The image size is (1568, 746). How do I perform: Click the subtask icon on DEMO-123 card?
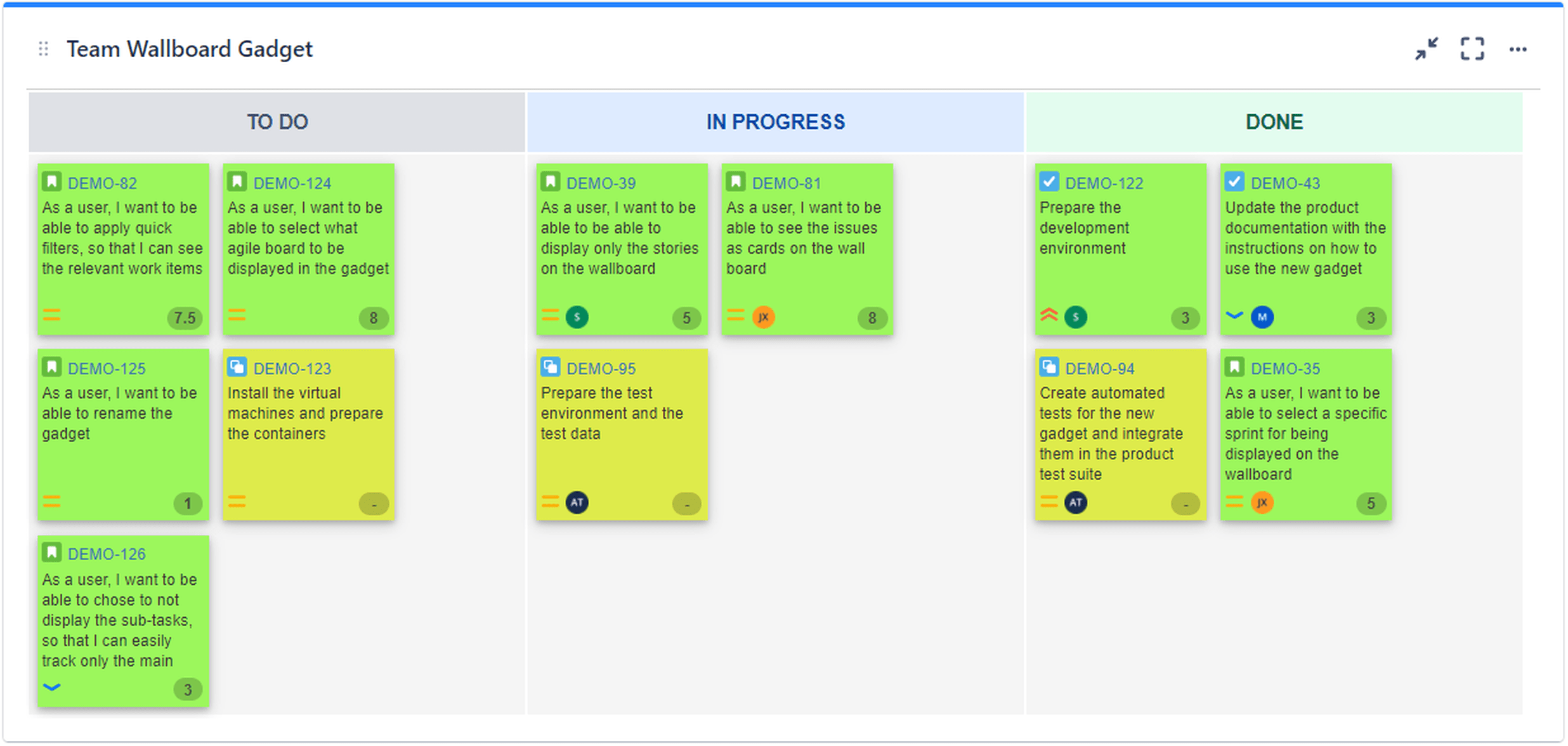click(237, 367)
